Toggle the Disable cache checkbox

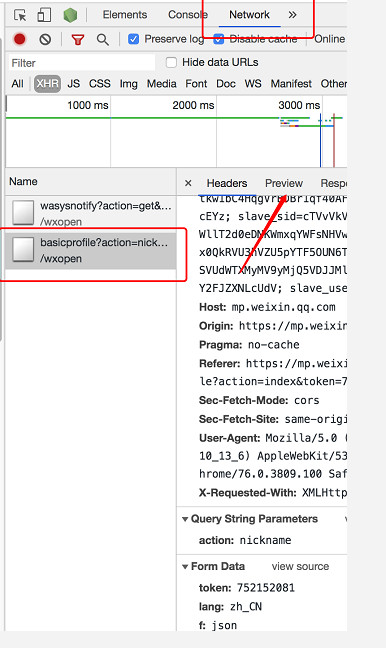[x=219, y=39]
